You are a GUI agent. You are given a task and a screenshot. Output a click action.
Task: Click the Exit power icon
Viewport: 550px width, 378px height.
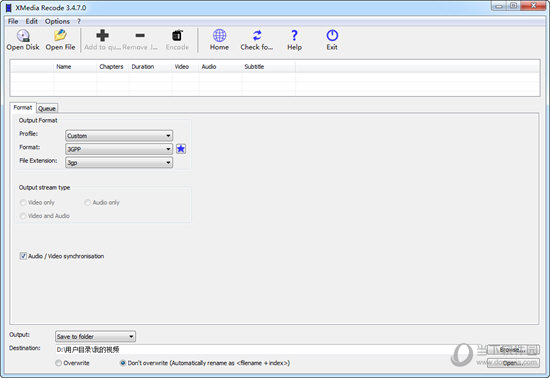332,35
